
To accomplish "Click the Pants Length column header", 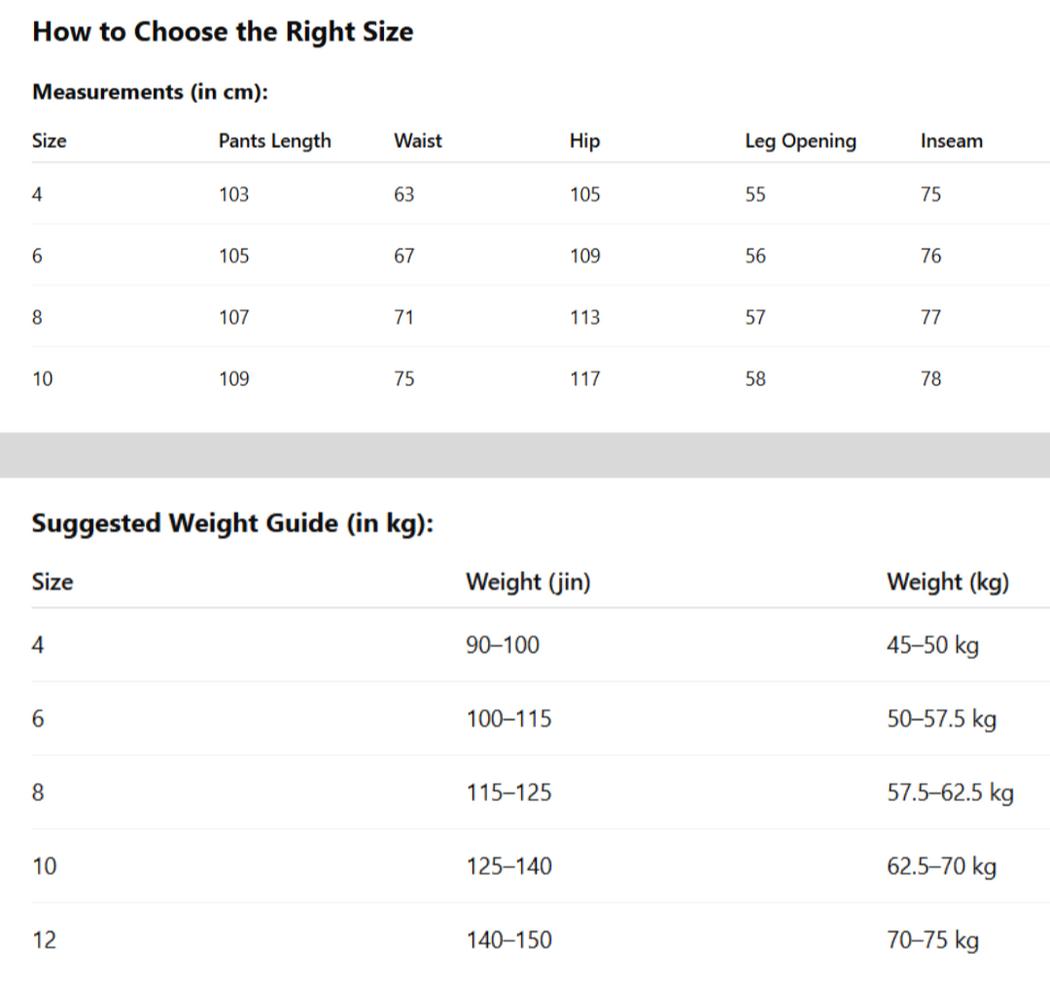I will (x=274, y=141).
